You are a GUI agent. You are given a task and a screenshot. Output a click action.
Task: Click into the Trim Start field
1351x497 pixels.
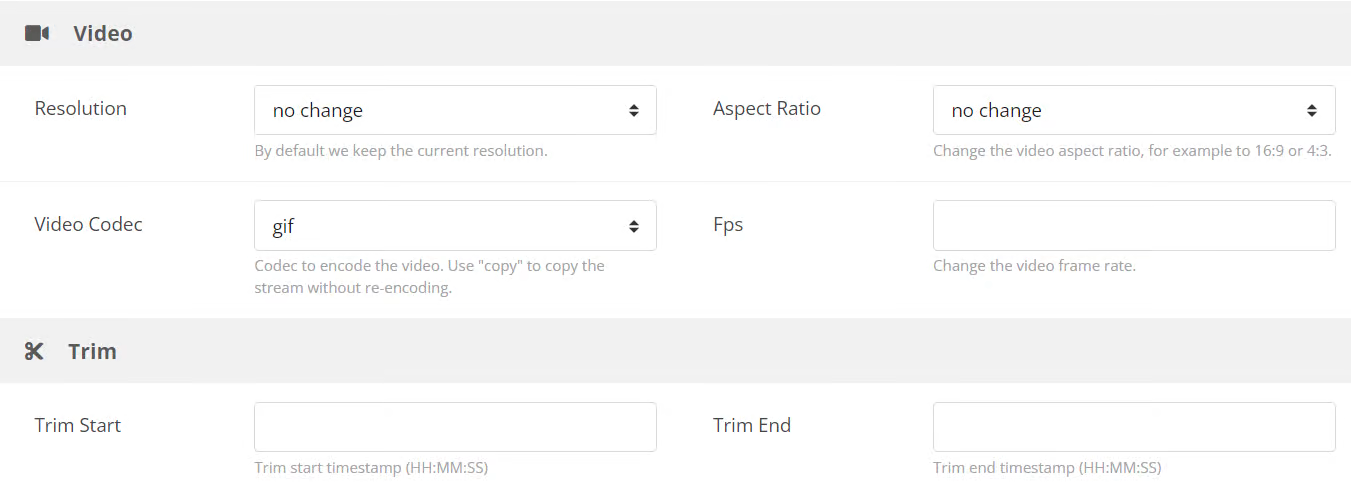click(455, 427)
